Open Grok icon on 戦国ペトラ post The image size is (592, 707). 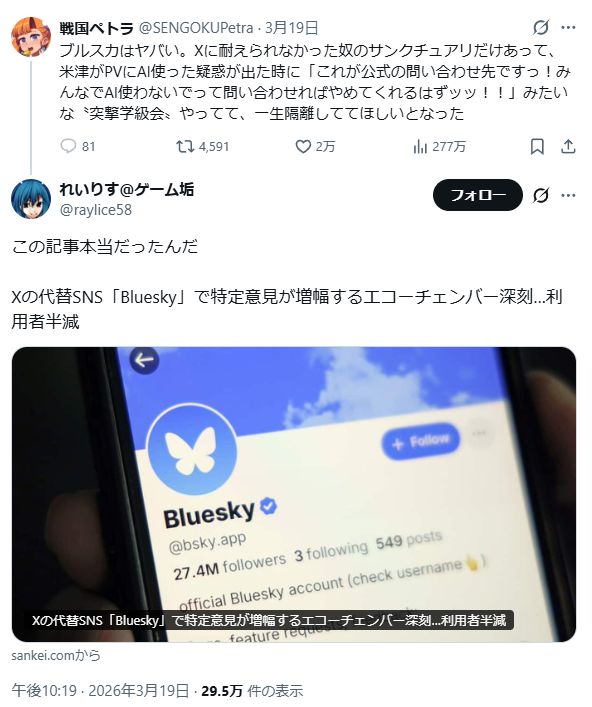coord(541,28)
